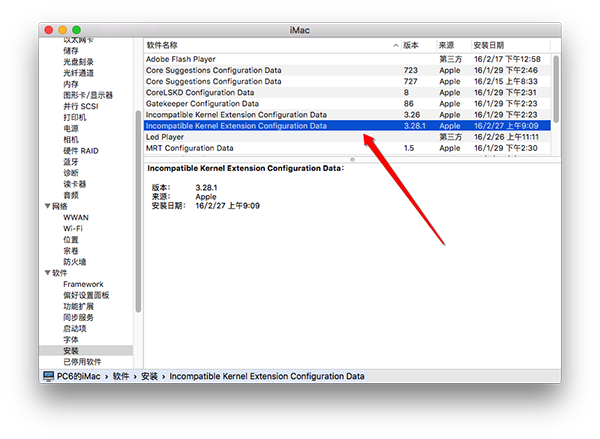Select 图形卡/显示器 in the sidebar

point(88,95)
